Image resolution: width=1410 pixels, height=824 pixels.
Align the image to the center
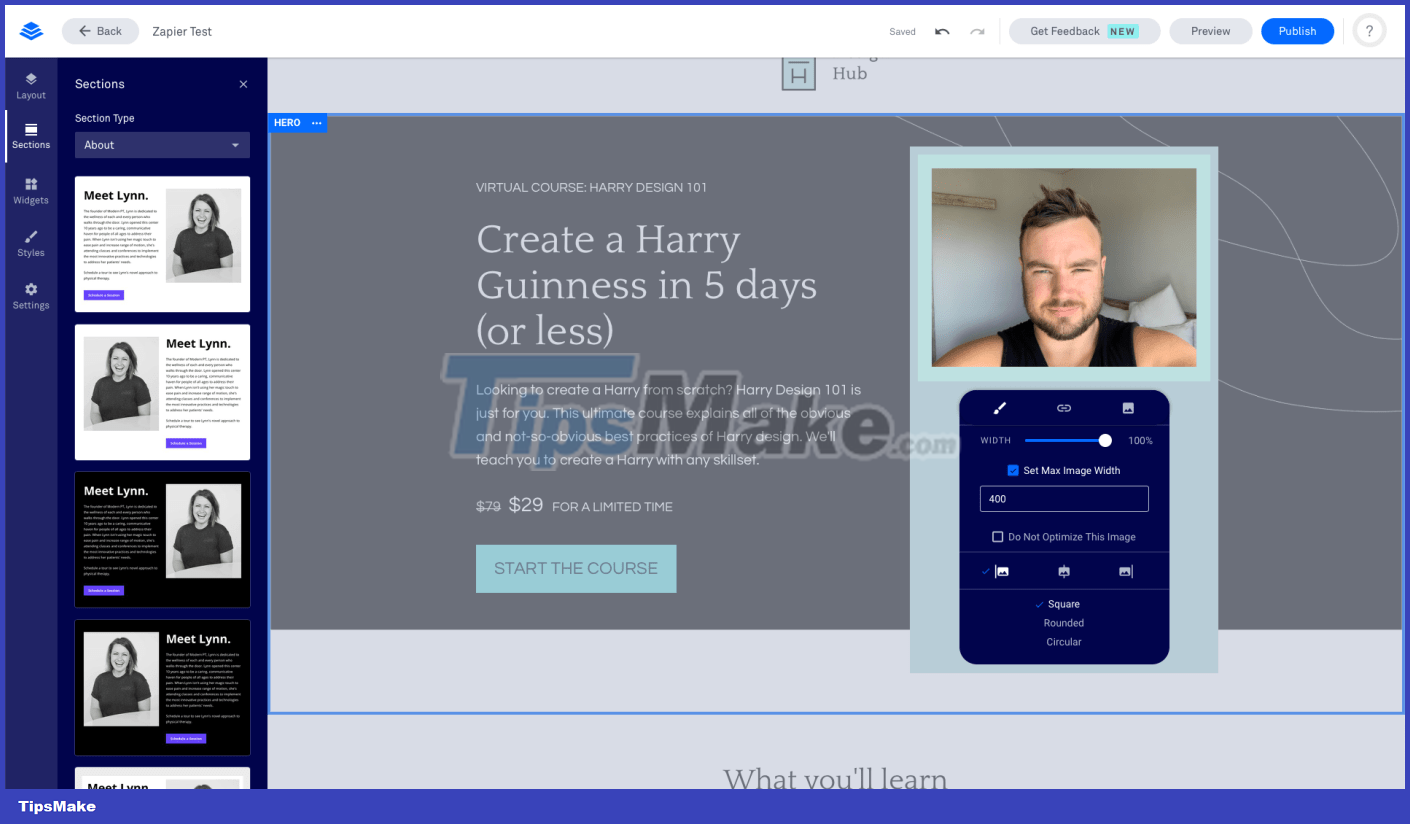click(x=1063, y=571)
